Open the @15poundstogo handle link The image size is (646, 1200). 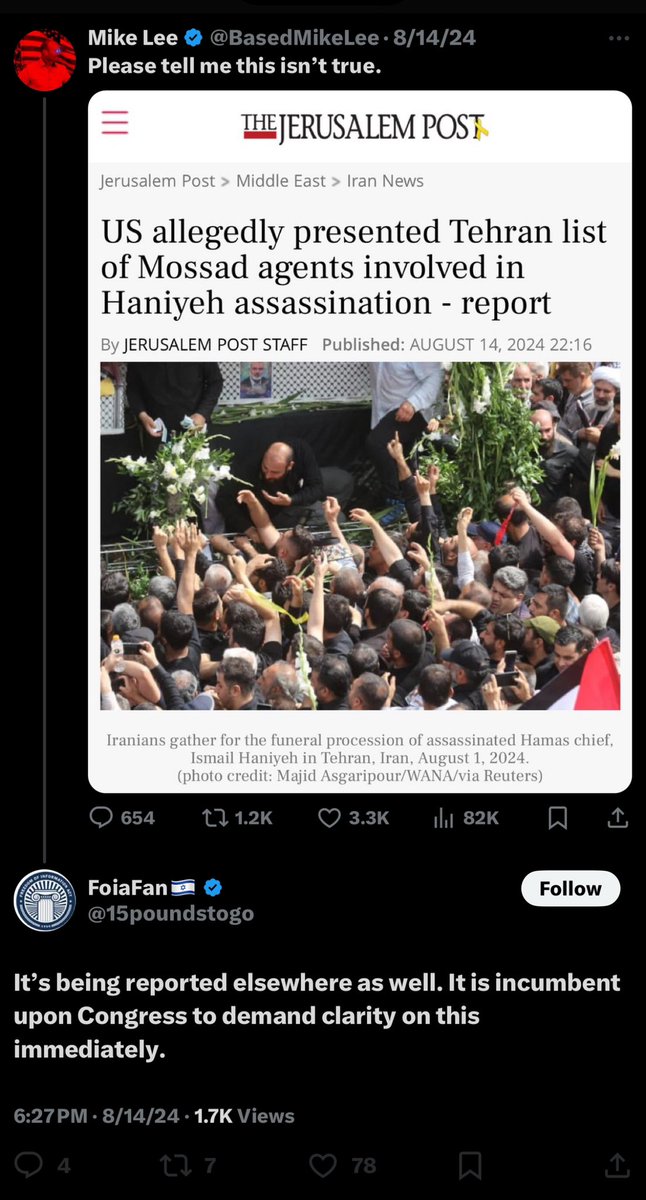tap(171, 914)
